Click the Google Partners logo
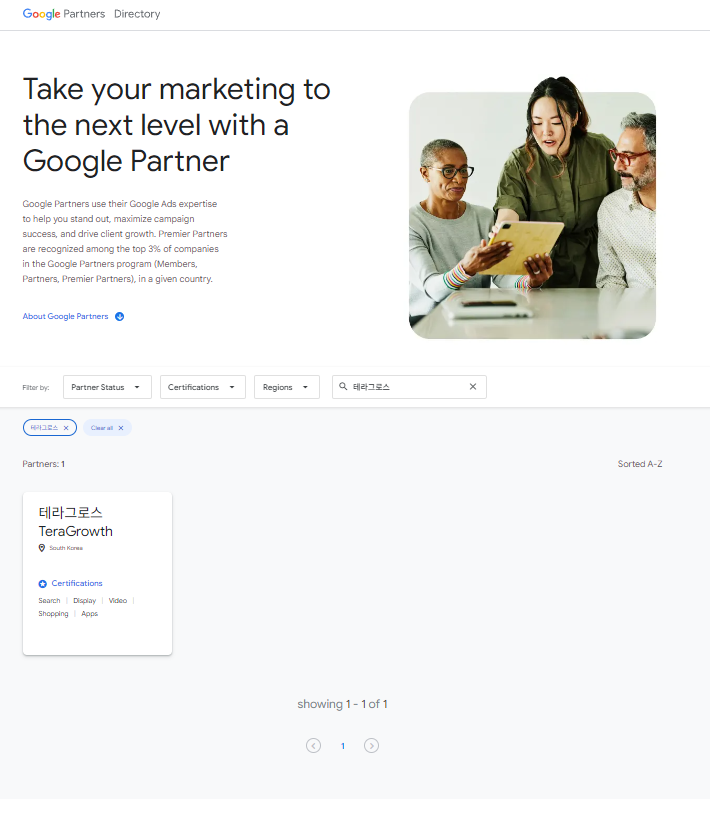Image resolution: width=710 pixels, height=830 pixels. click(62, 14)
